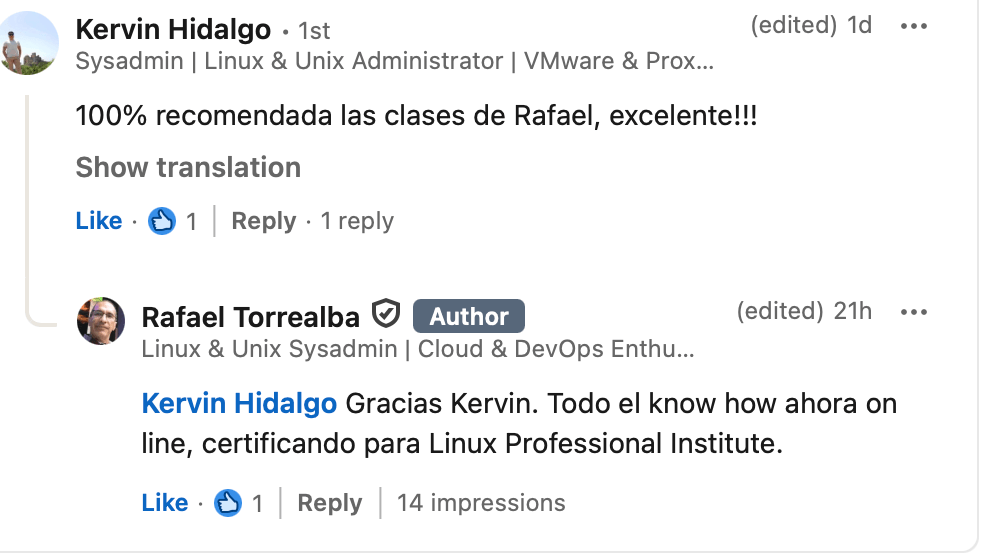View 14 impressions on Rafael's reply
This screenshot has height=556, width=996.
pos(481,503)
